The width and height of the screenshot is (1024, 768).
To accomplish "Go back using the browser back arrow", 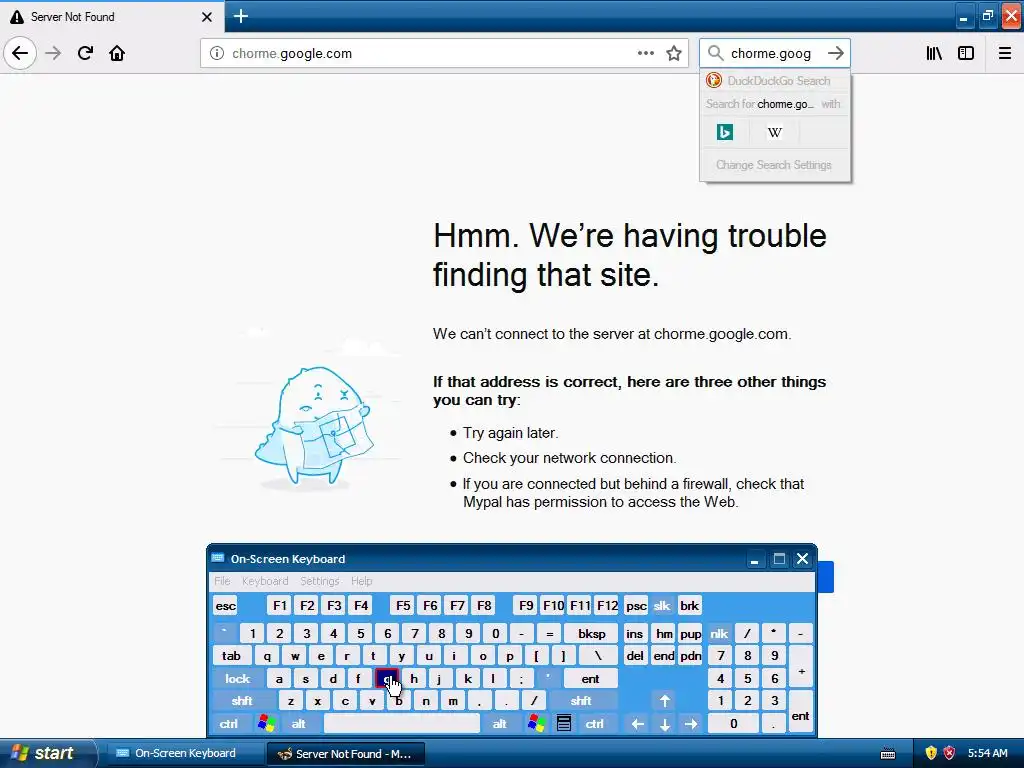I will point(20,53).
